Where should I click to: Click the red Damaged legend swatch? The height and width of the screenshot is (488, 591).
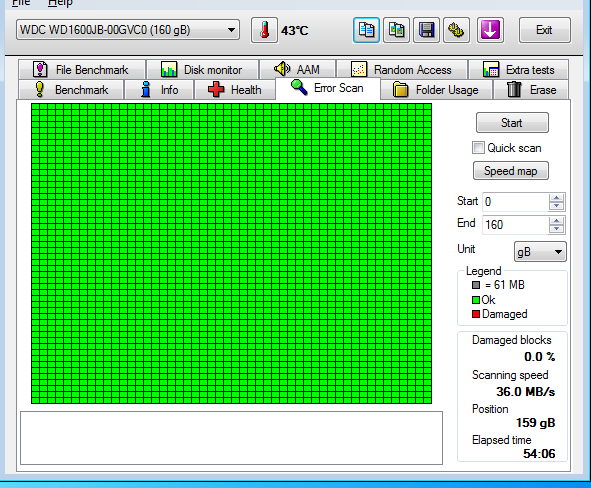pos(476,314)
